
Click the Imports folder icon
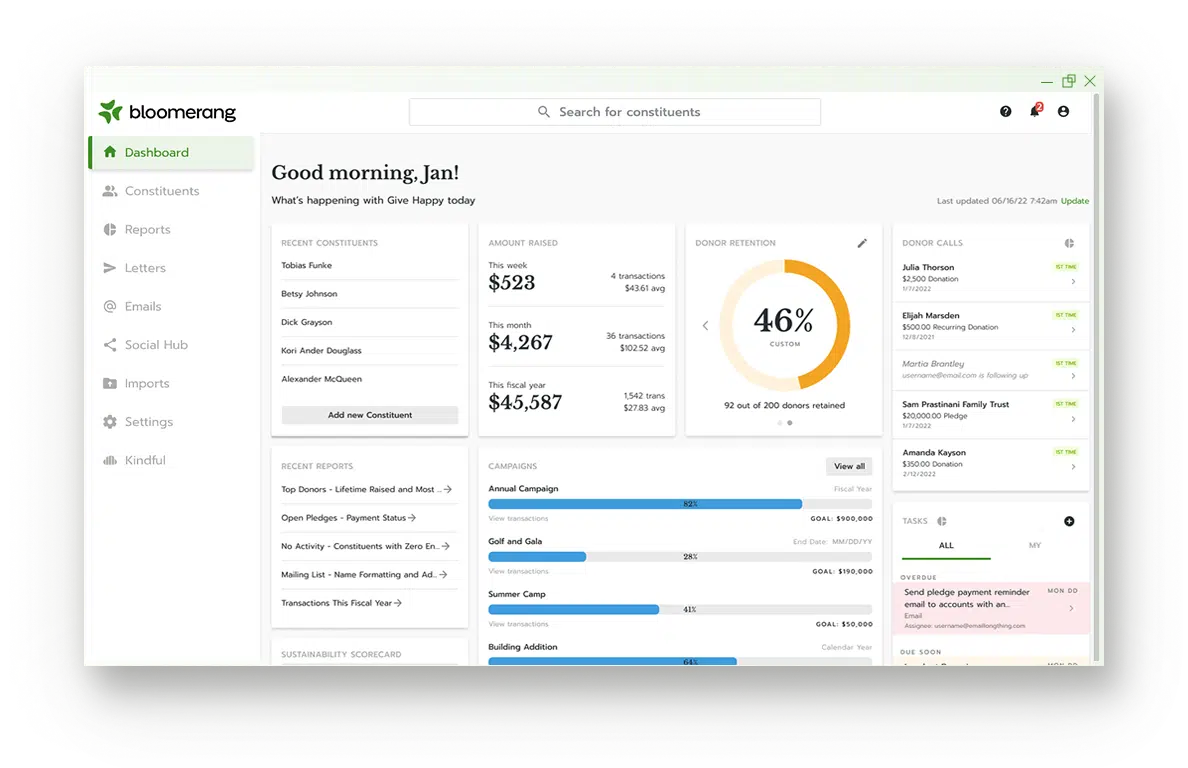[110, 383]
